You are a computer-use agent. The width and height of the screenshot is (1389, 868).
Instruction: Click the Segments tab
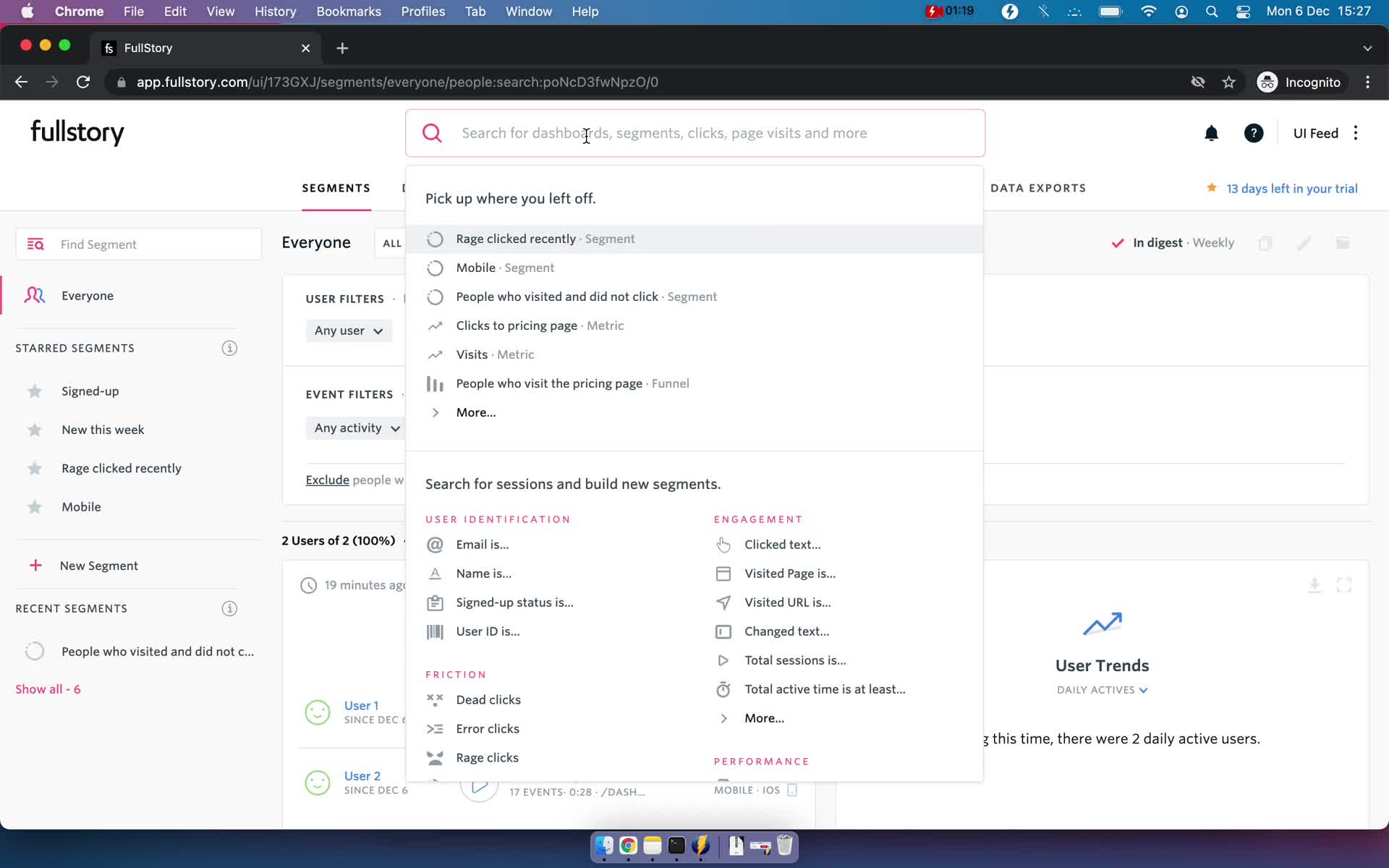(337, 188)
